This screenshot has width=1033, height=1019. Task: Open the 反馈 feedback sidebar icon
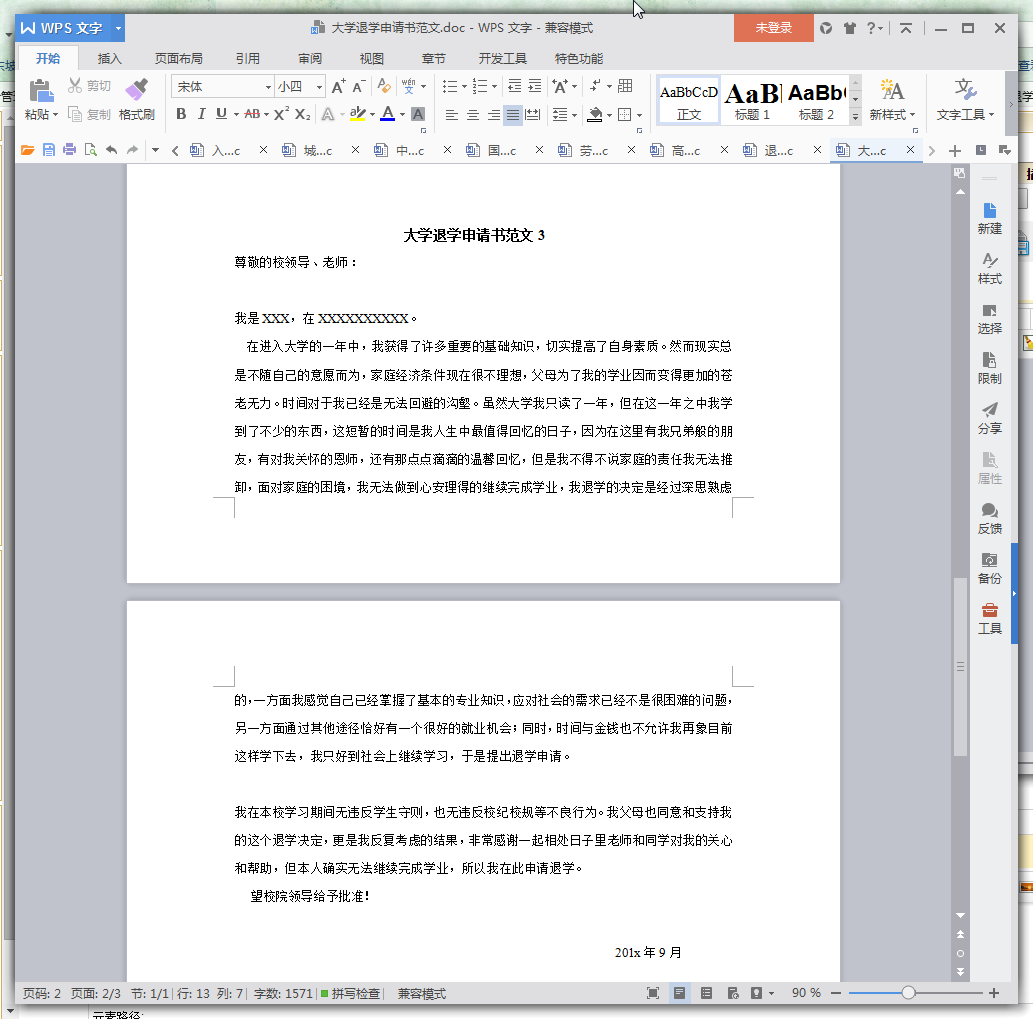[990, 518]
